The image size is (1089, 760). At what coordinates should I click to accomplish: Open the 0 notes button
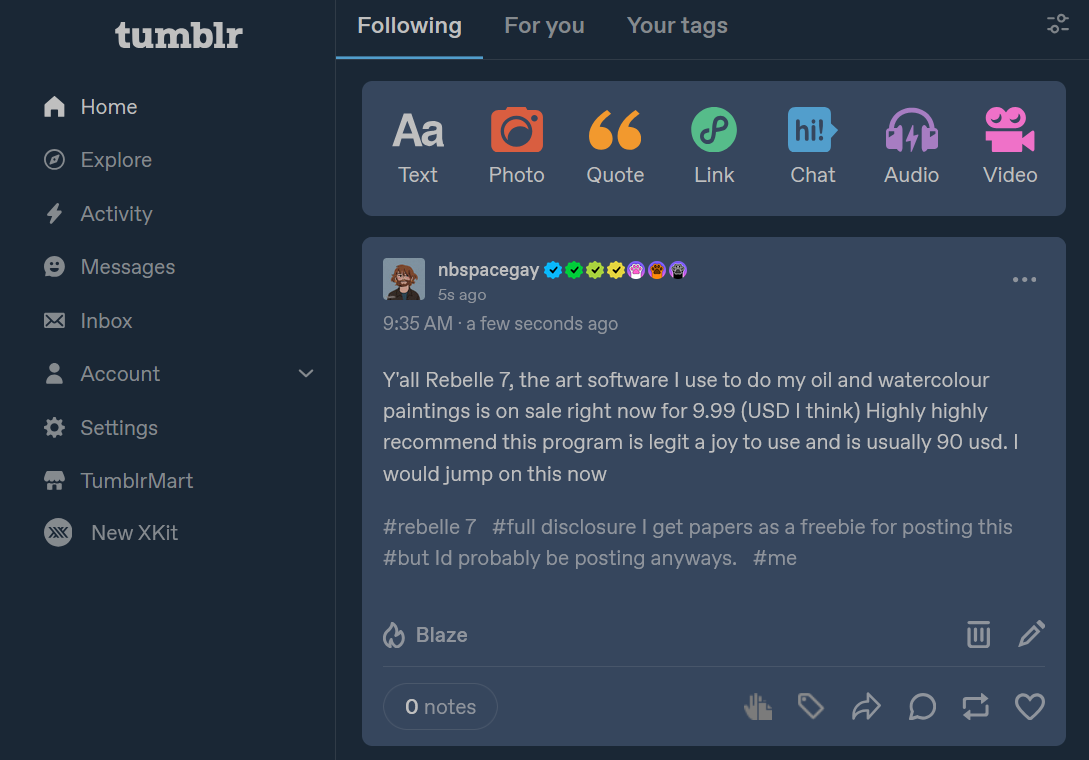(x=440, y=707)
